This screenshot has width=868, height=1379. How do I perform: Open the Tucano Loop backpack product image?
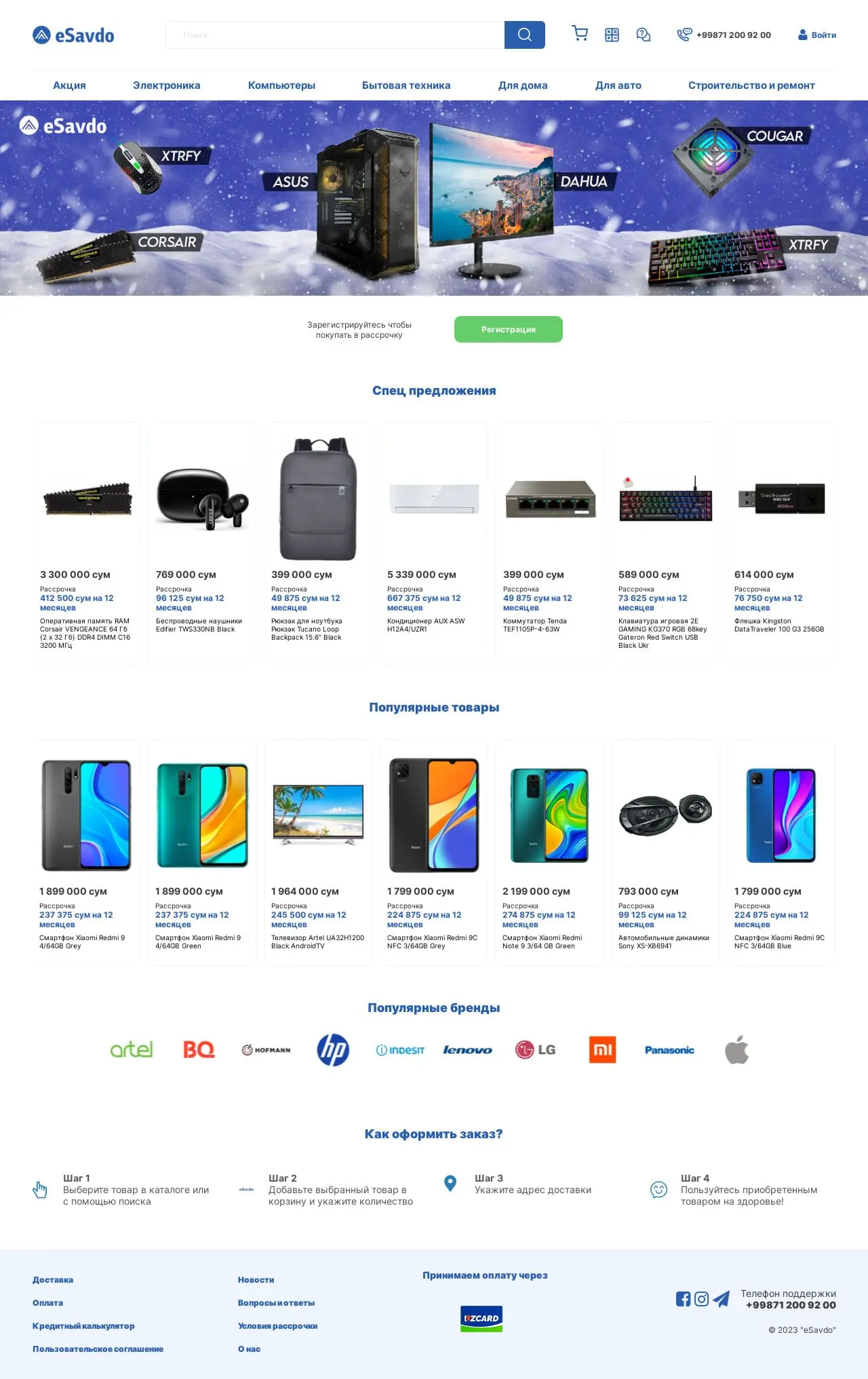click(x=318, y=499)
